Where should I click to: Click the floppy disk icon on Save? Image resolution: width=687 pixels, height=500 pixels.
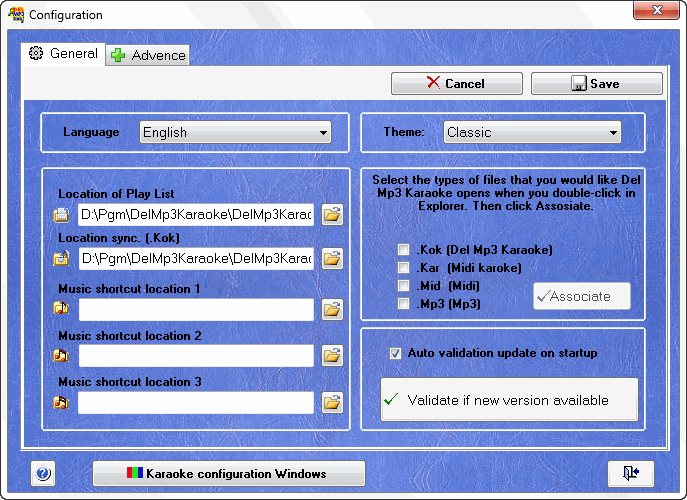point(579,83)
